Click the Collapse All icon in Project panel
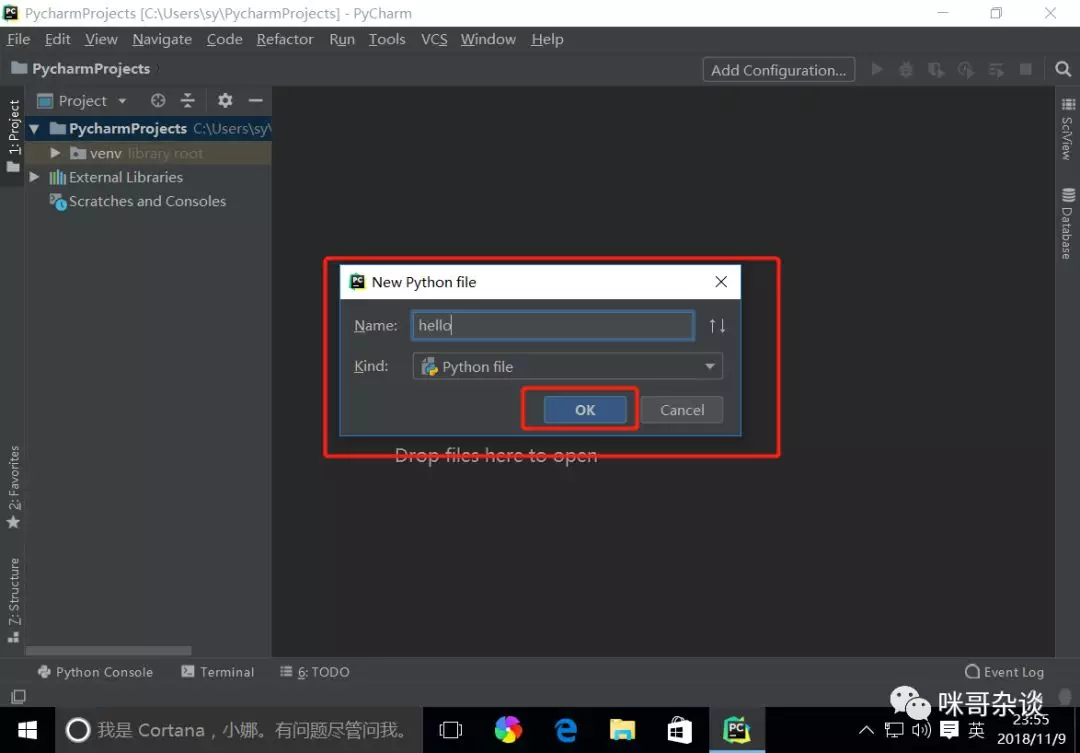The image size is (1080, 753). (187, 101)
